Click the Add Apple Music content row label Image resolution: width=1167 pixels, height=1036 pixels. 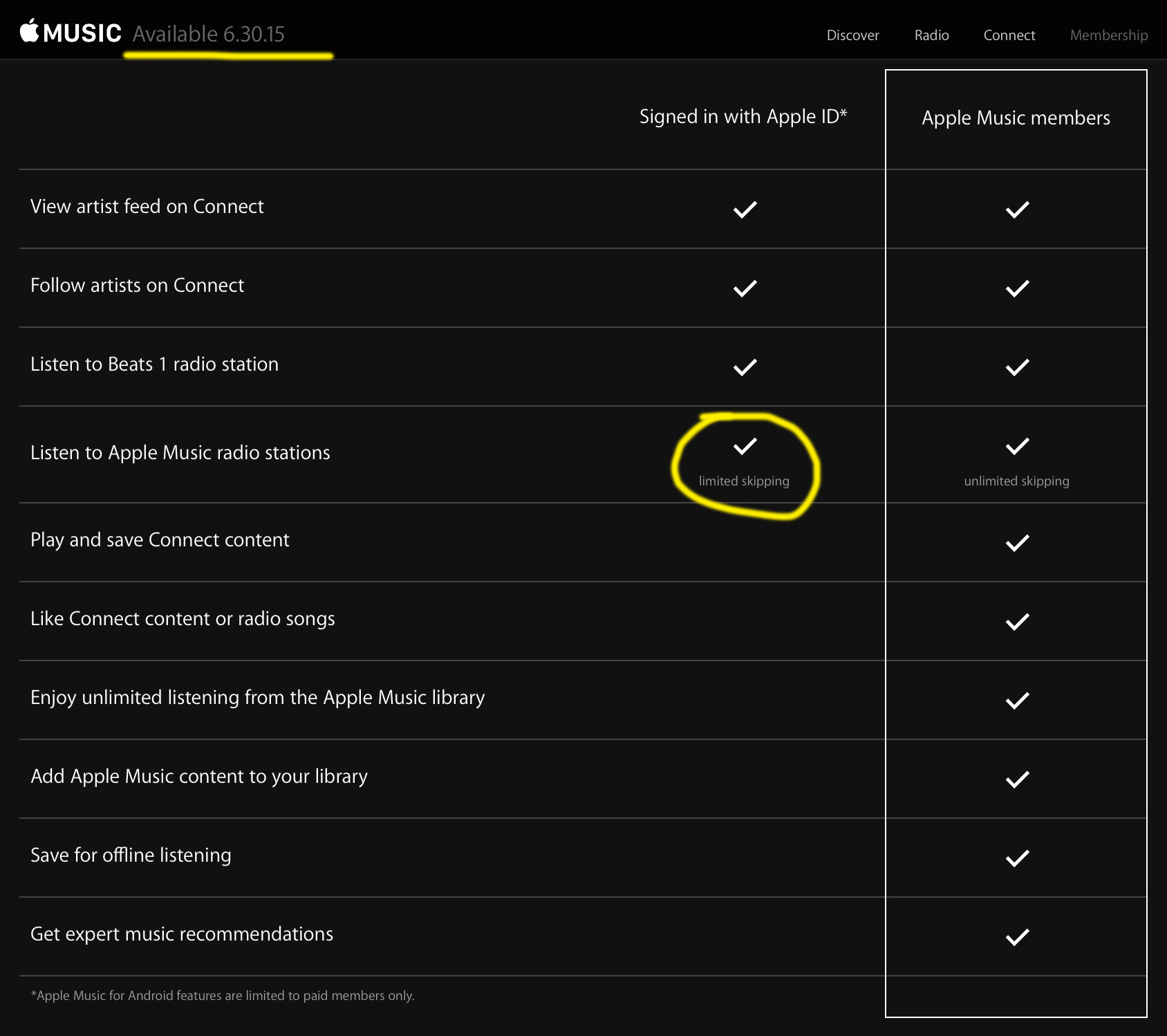(x=199, y=776)
